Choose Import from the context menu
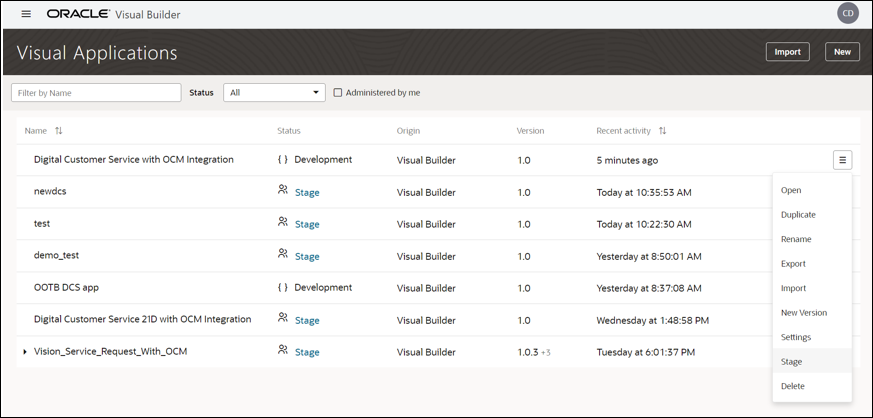 click(x=812, y=288)
